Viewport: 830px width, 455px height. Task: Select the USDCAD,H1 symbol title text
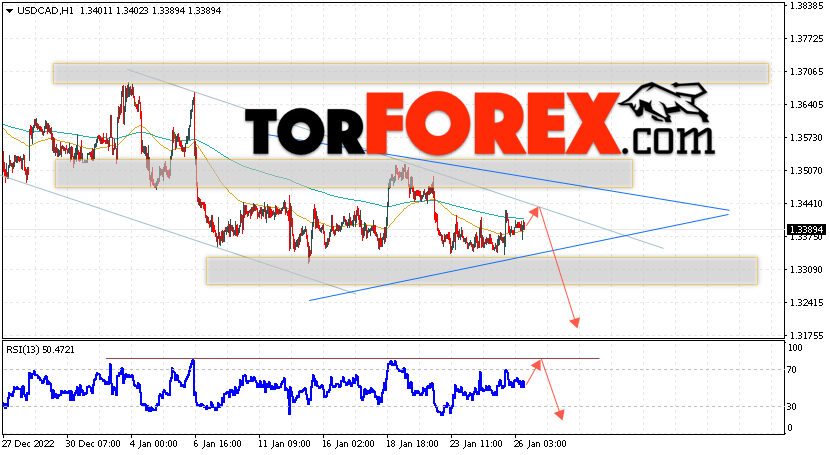46,11
